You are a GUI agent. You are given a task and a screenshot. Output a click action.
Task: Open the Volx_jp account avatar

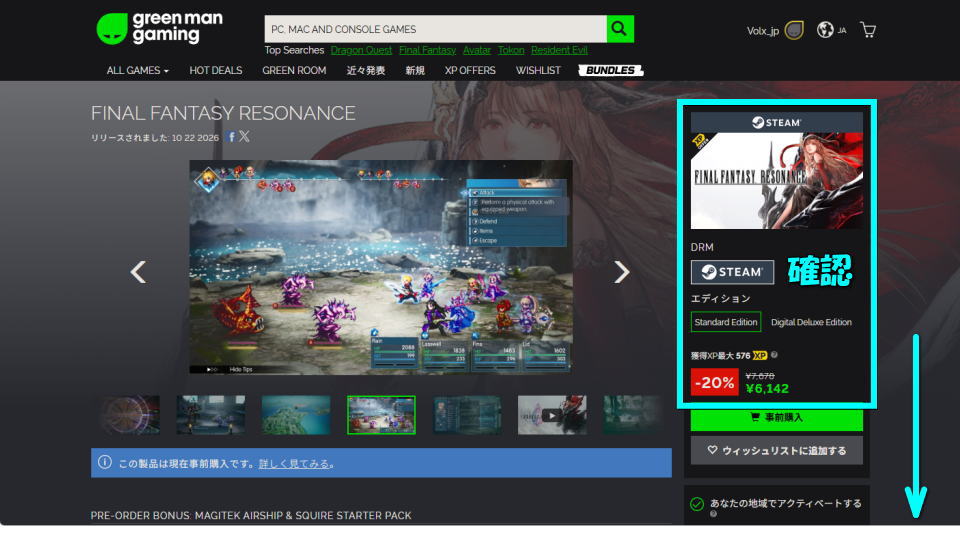click(794, 30)
